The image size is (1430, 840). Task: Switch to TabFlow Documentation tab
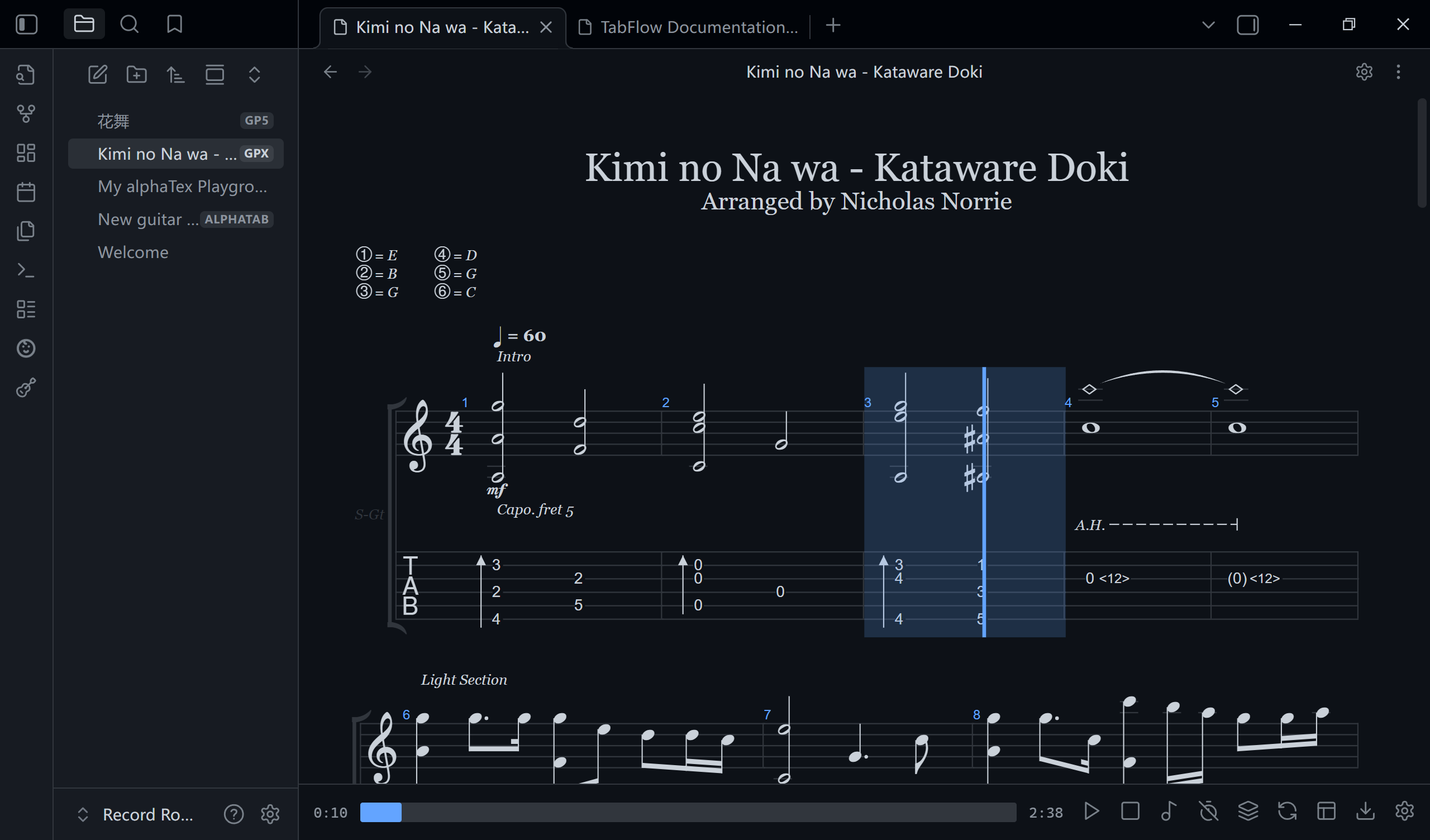689,27
